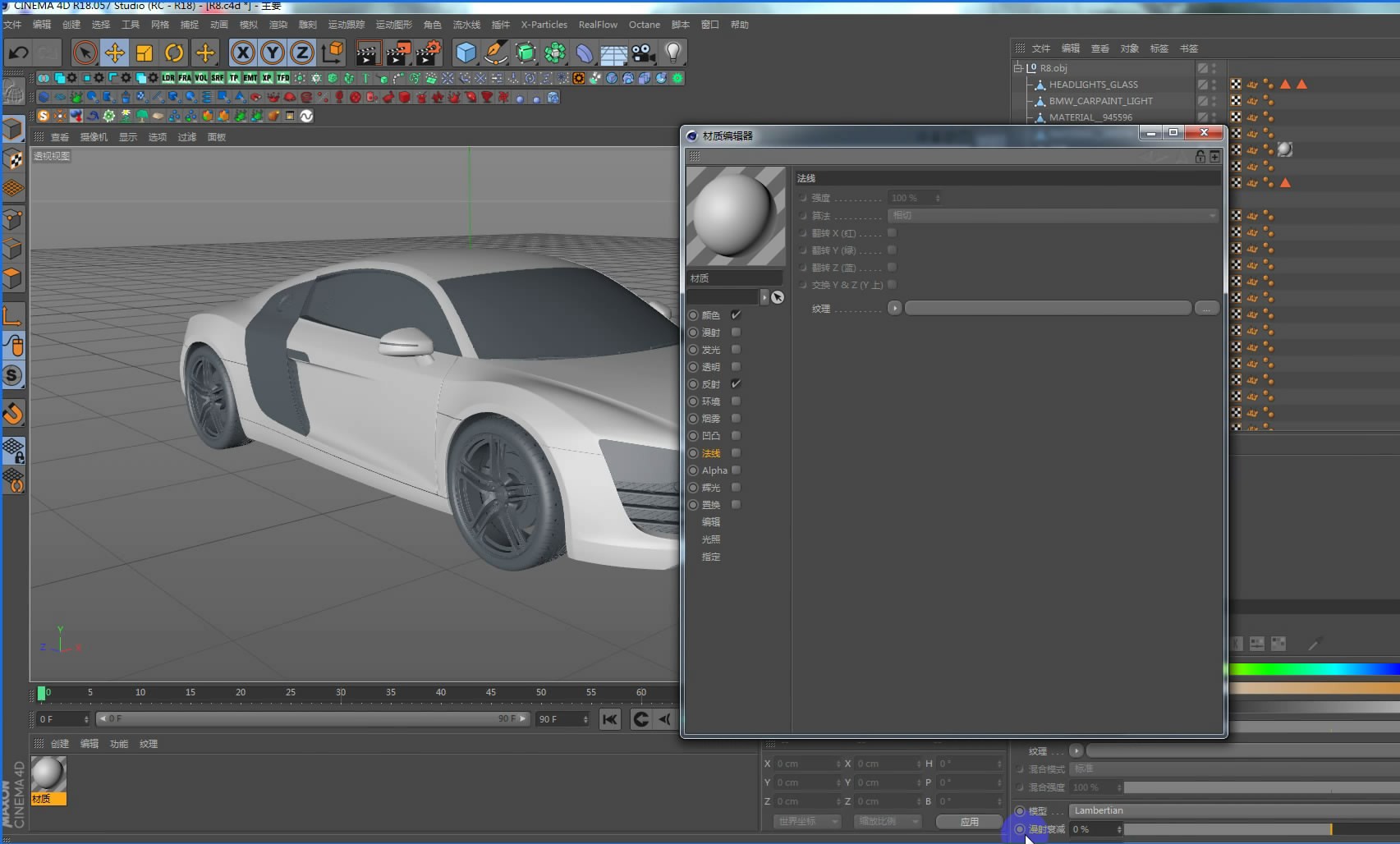Click the texture browse ellipsis button
Screen dimensions: 1400x844
pyautogui.click(x=1206, y=309)
